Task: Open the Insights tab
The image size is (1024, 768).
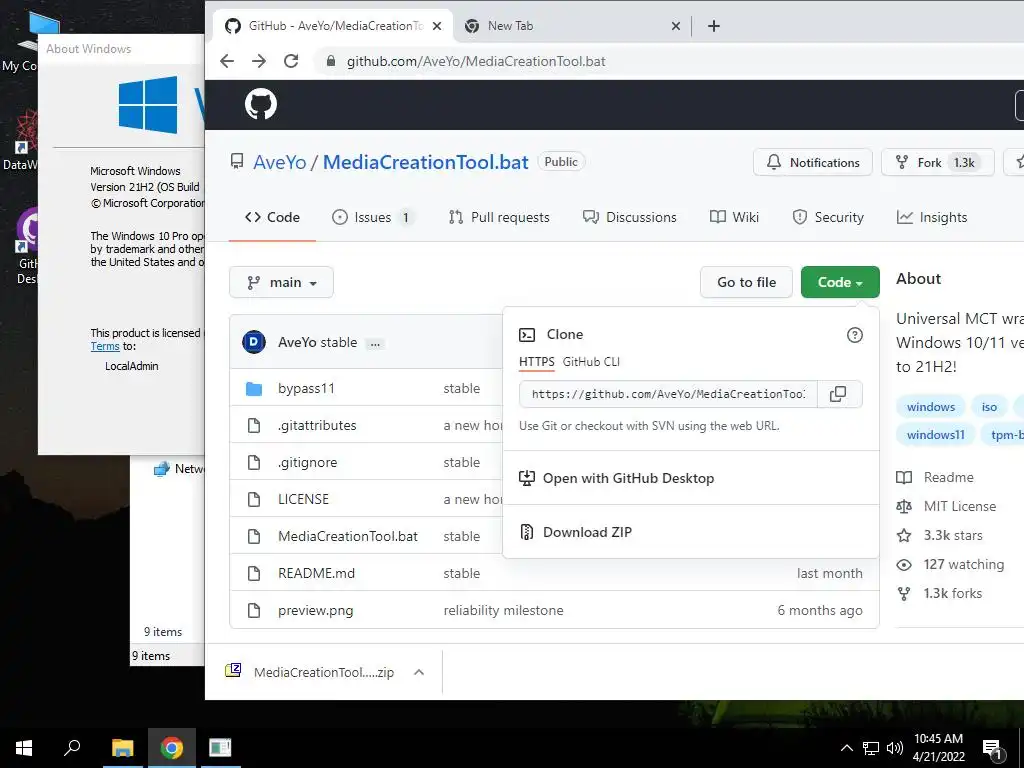Action: click(932, 217)
